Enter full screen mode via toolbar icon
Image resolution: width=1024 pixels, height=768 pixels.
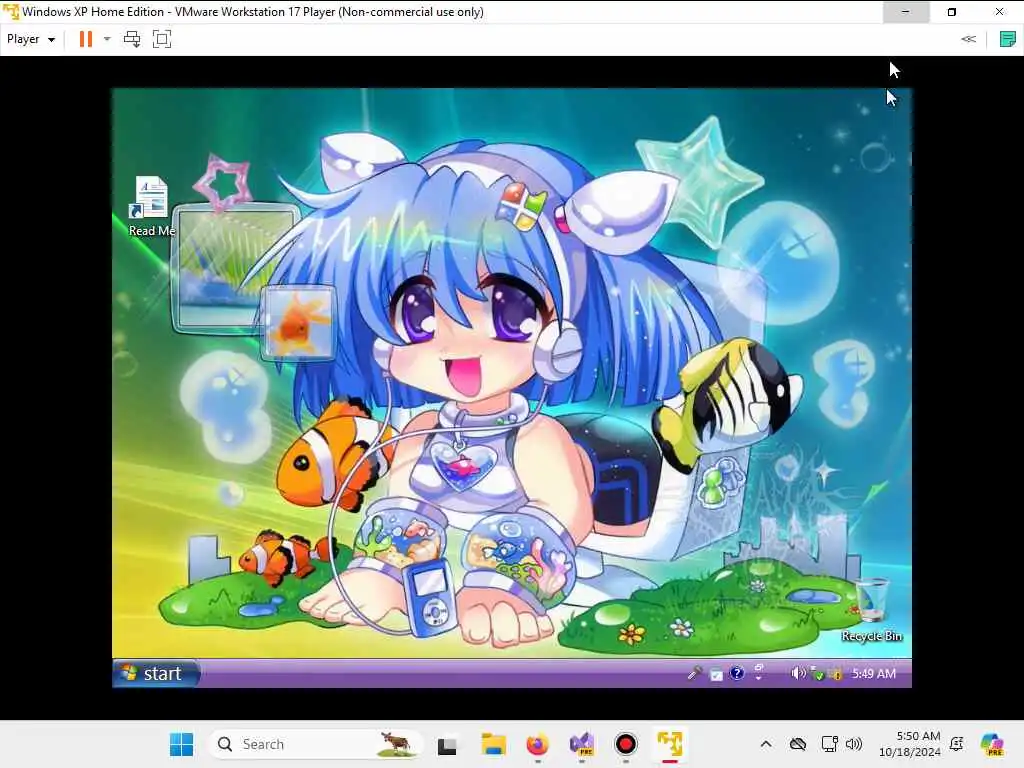161,39
